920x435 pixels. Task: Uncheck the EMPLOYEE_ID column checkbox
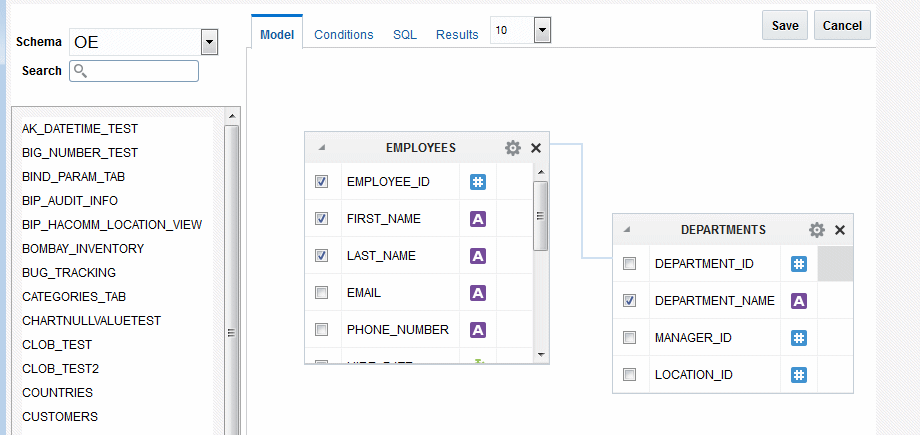tap(321, 182)
